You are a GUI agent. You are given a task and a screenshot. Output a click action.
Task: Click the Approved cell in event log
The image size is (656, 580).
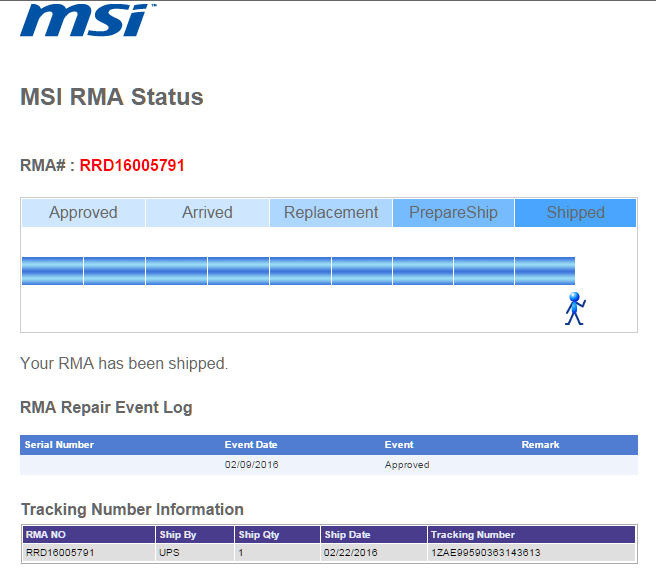(x=407, y=465)
